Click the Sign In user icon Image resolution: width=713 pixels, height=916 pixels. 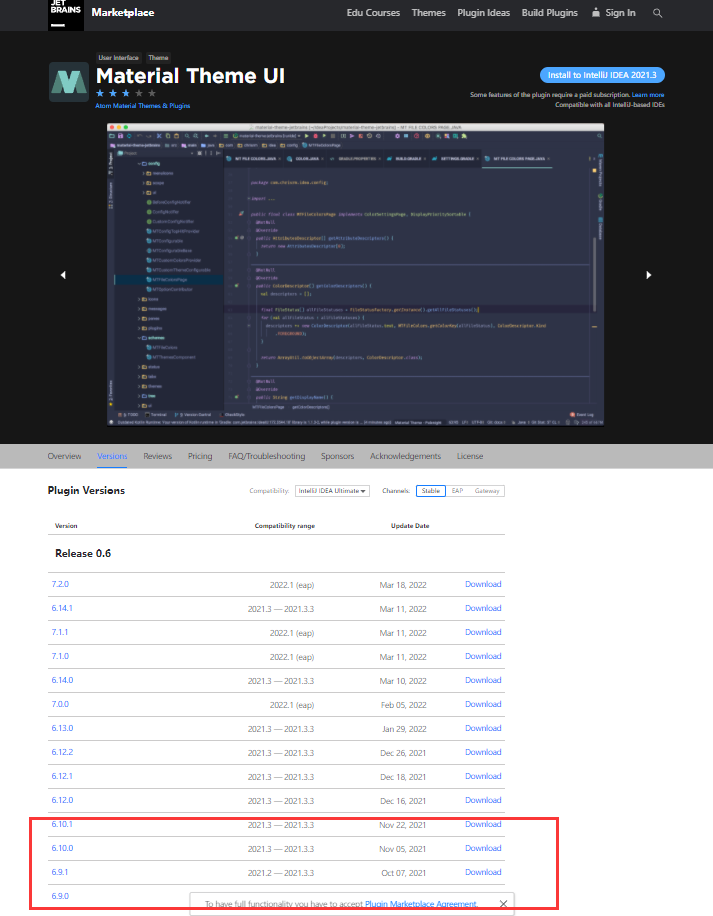[596, 12]
